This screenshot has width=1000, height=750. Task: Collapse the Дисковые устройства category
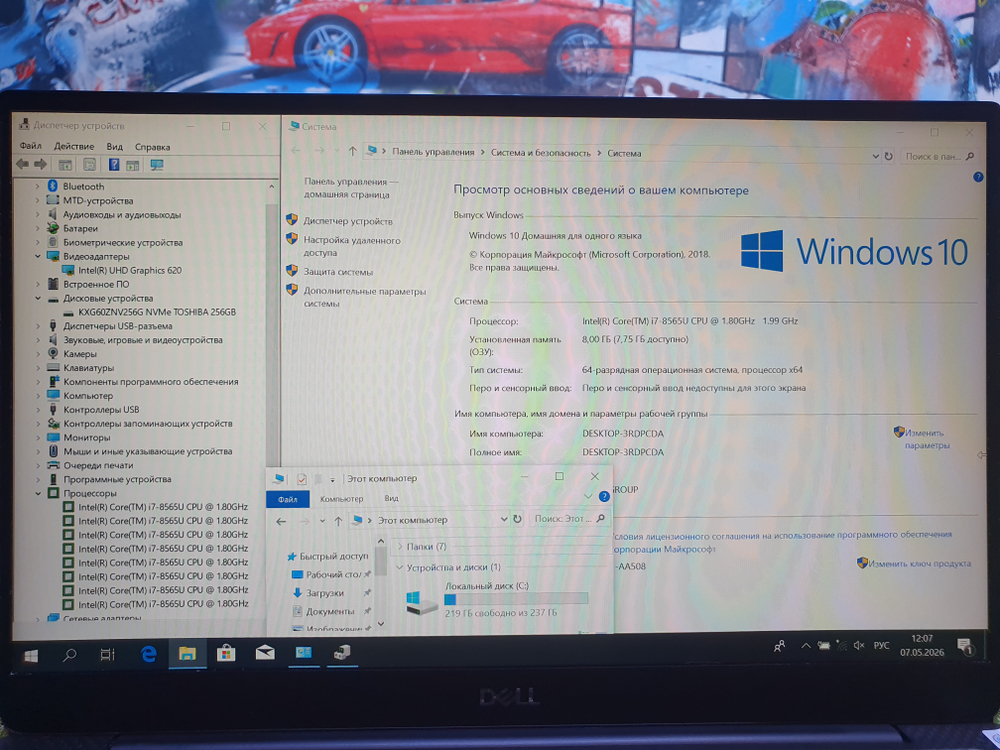point(38,298)
